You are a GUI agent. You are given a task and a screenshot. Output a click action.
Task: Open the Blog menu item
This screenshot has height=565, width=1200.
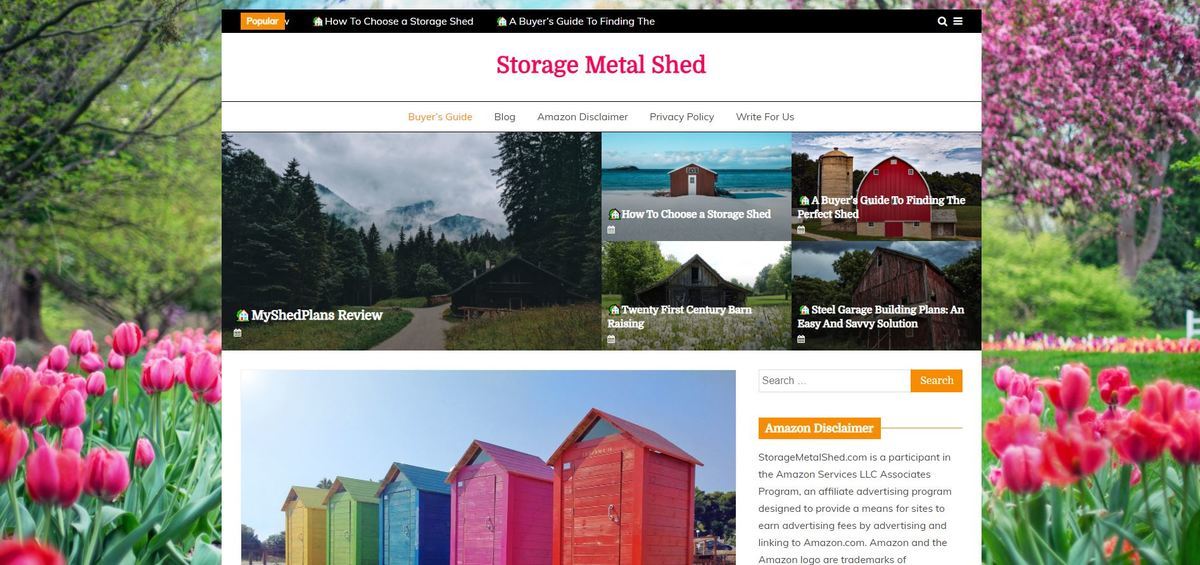click(505, 117)
